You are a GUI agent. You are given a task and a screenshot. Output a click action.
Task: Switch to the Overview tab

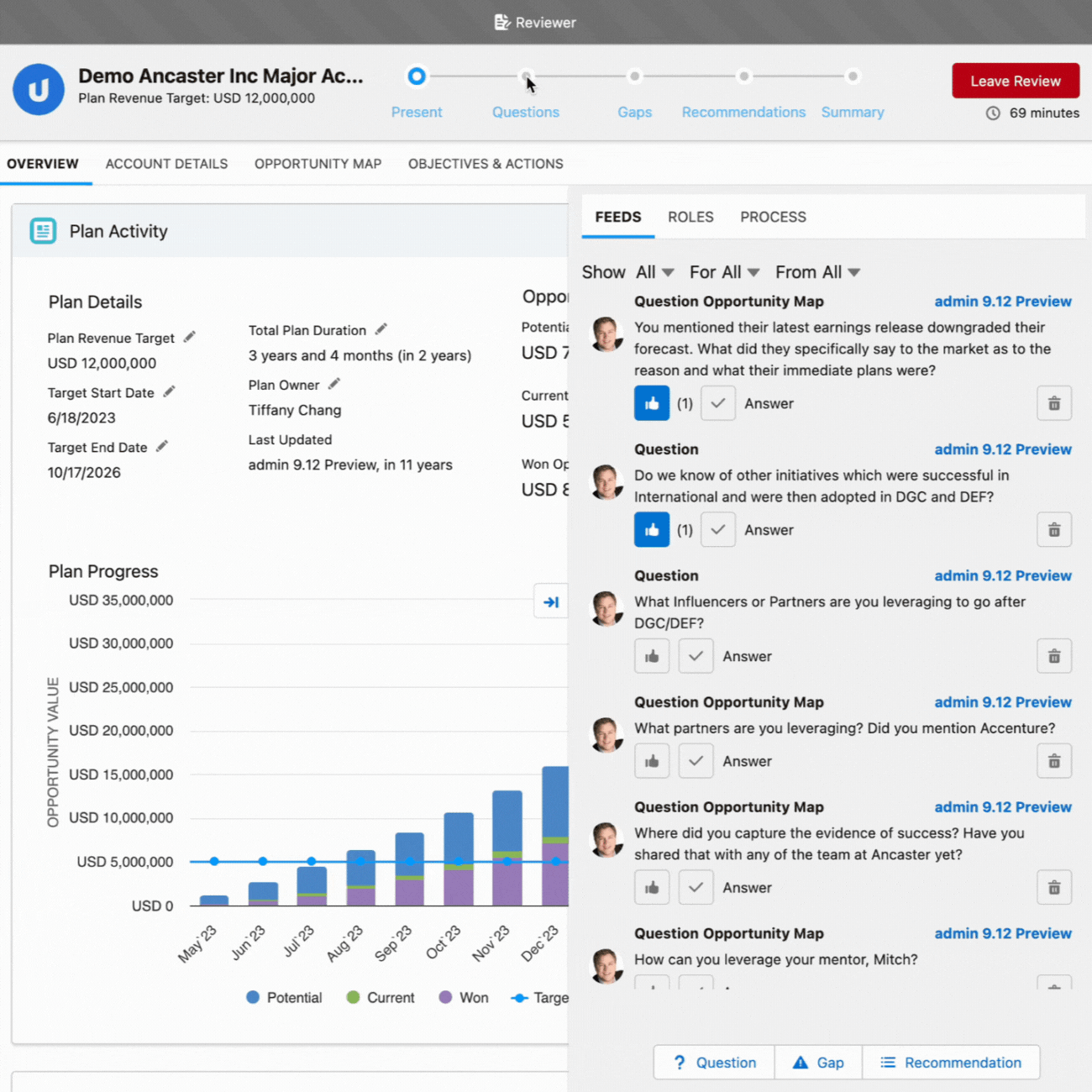pyautogui.click(x=43, y=164)
